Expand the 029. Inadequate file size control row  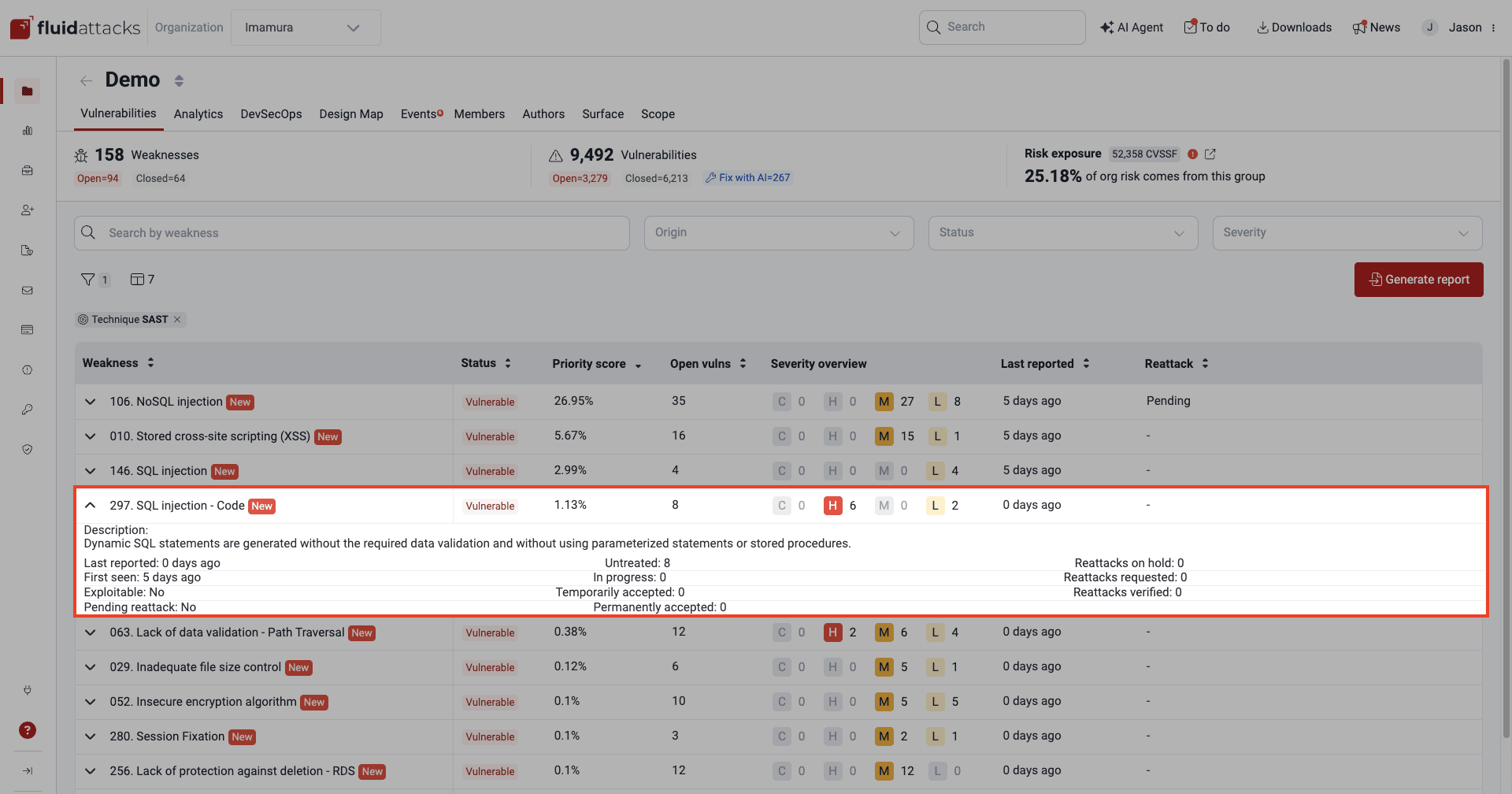(91, 667)
